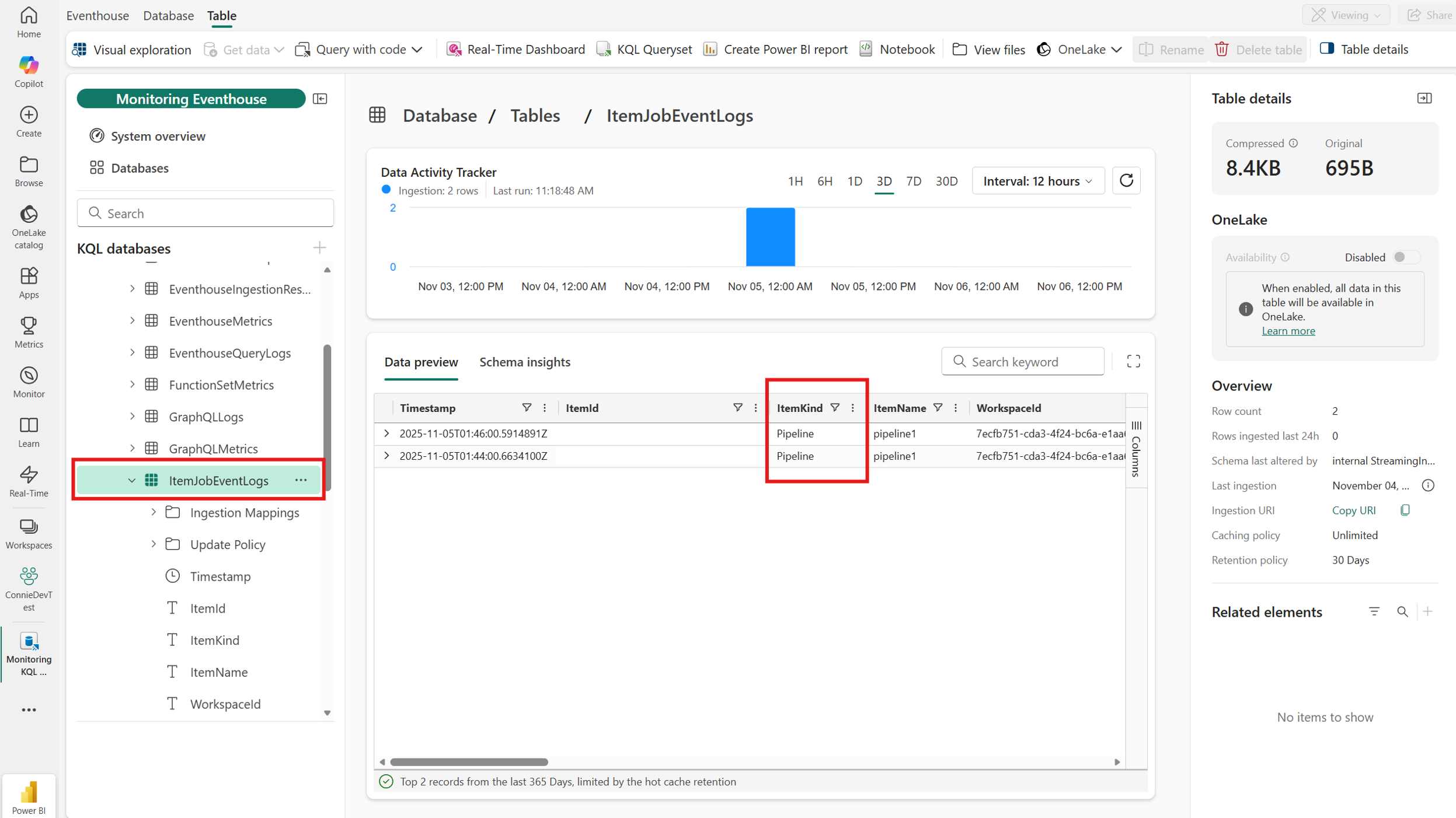
Task: Select the 1H time range
Action: 795,181
